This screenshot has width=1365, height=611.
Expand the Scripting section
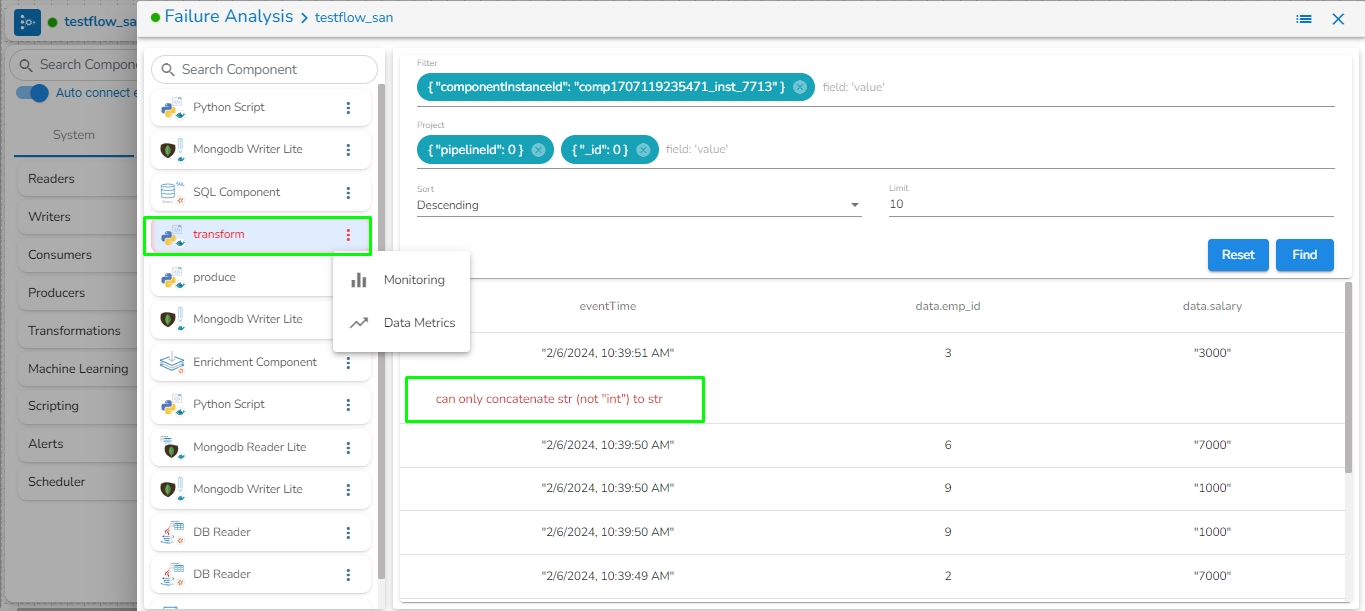pyautogui.click(x=75, y=406)
